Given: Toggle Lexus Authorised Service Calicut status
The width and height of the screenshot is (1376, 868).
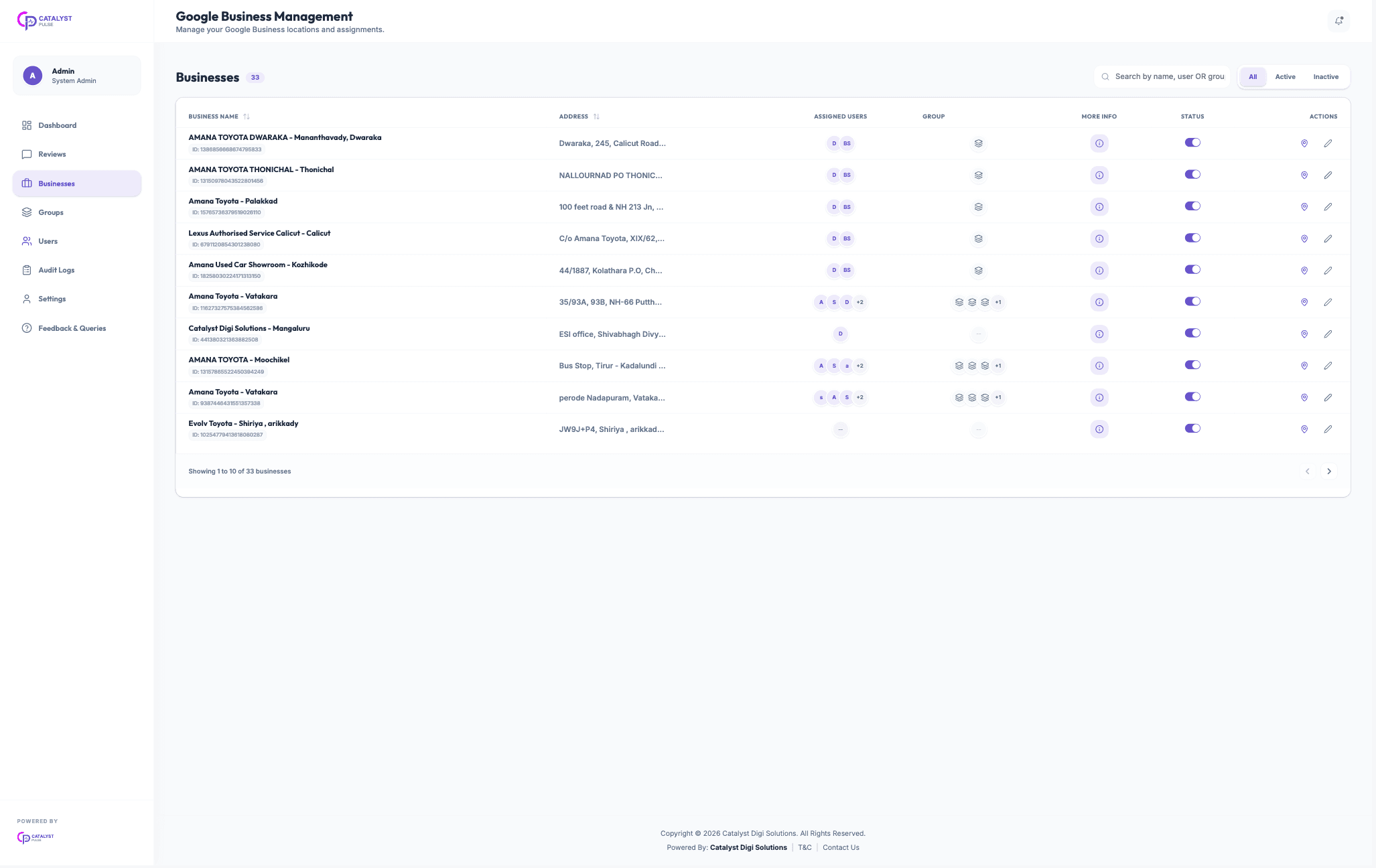Looking at the screenshot, I should tap(1192, 238).
